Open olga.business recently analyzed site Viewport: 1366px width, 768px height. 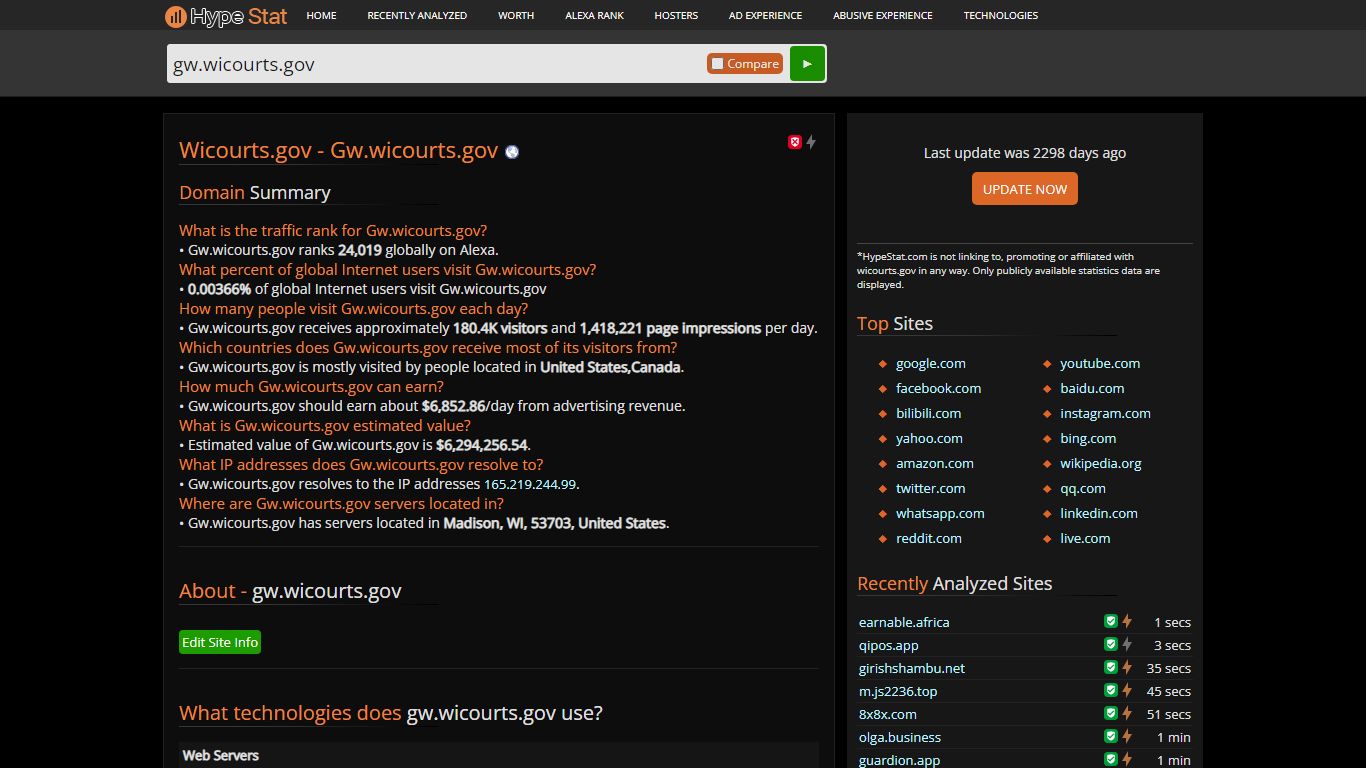click(x=900, y=737)
